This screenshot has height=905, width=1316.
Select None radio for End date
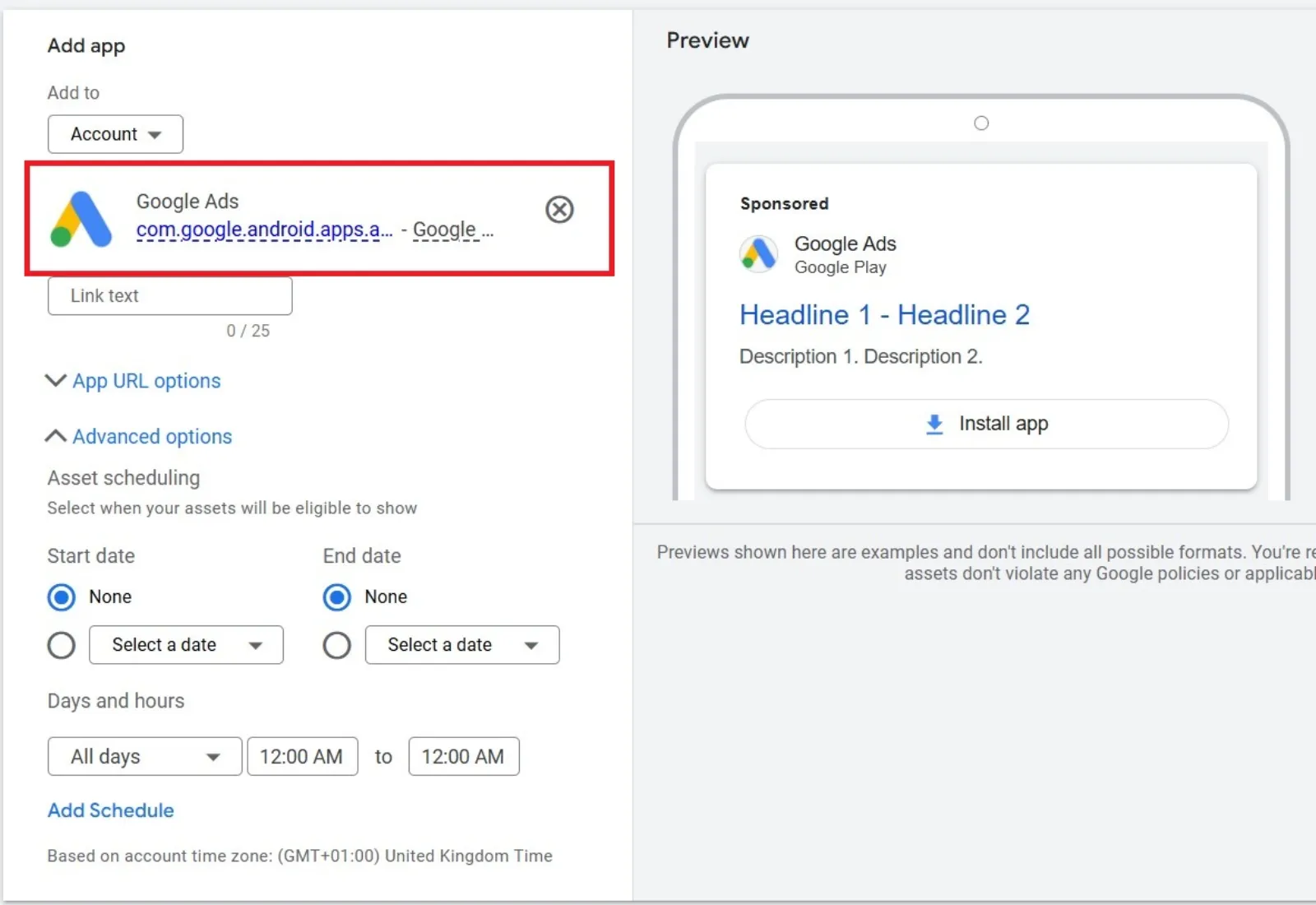tap(337, 597)
